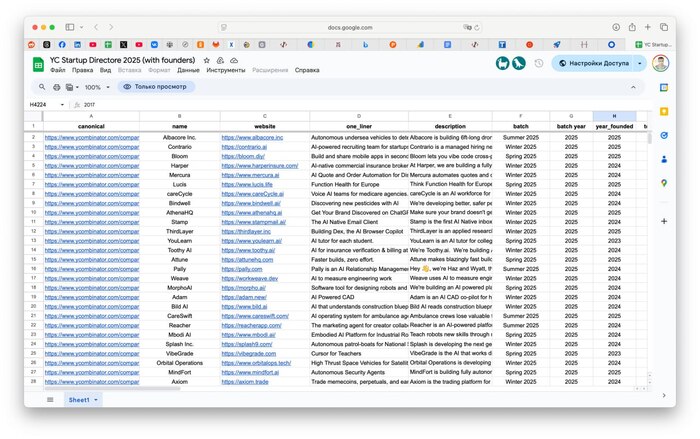
Task: Open the Данные menu
Action: [x=188, y=70]
